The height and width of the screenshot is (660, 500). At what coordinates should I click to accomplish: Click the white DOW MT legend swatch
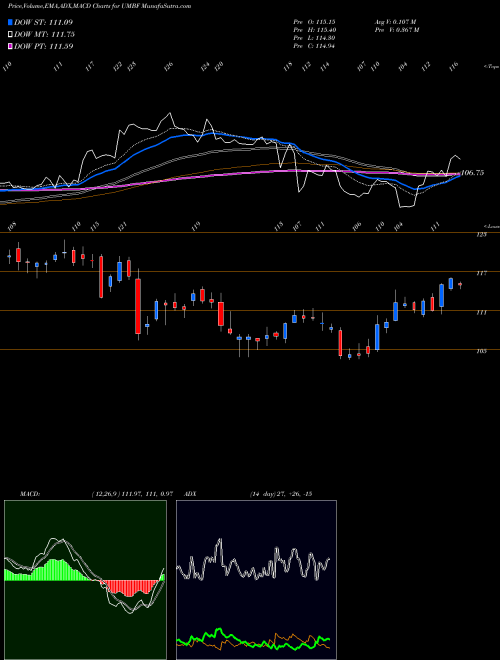[10, 35]
